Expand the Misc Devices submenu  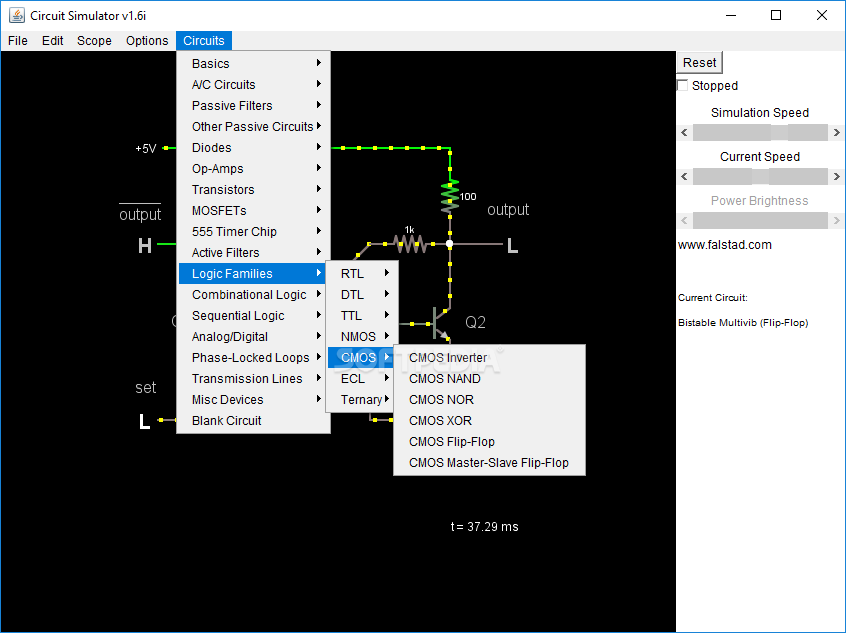(253, 400)
